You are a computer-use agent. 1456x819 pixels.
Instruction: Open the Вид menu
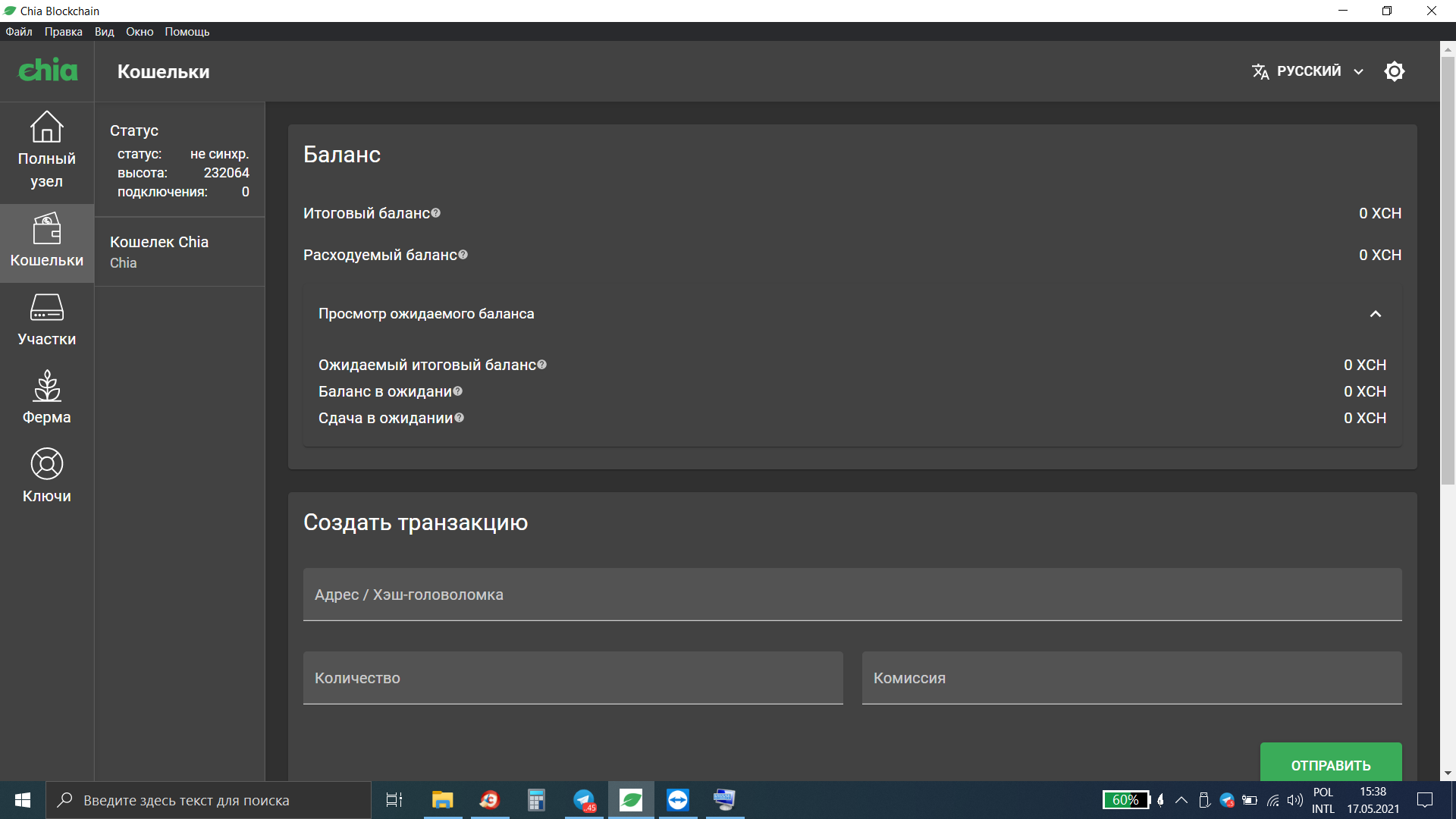tap(104, 32)
